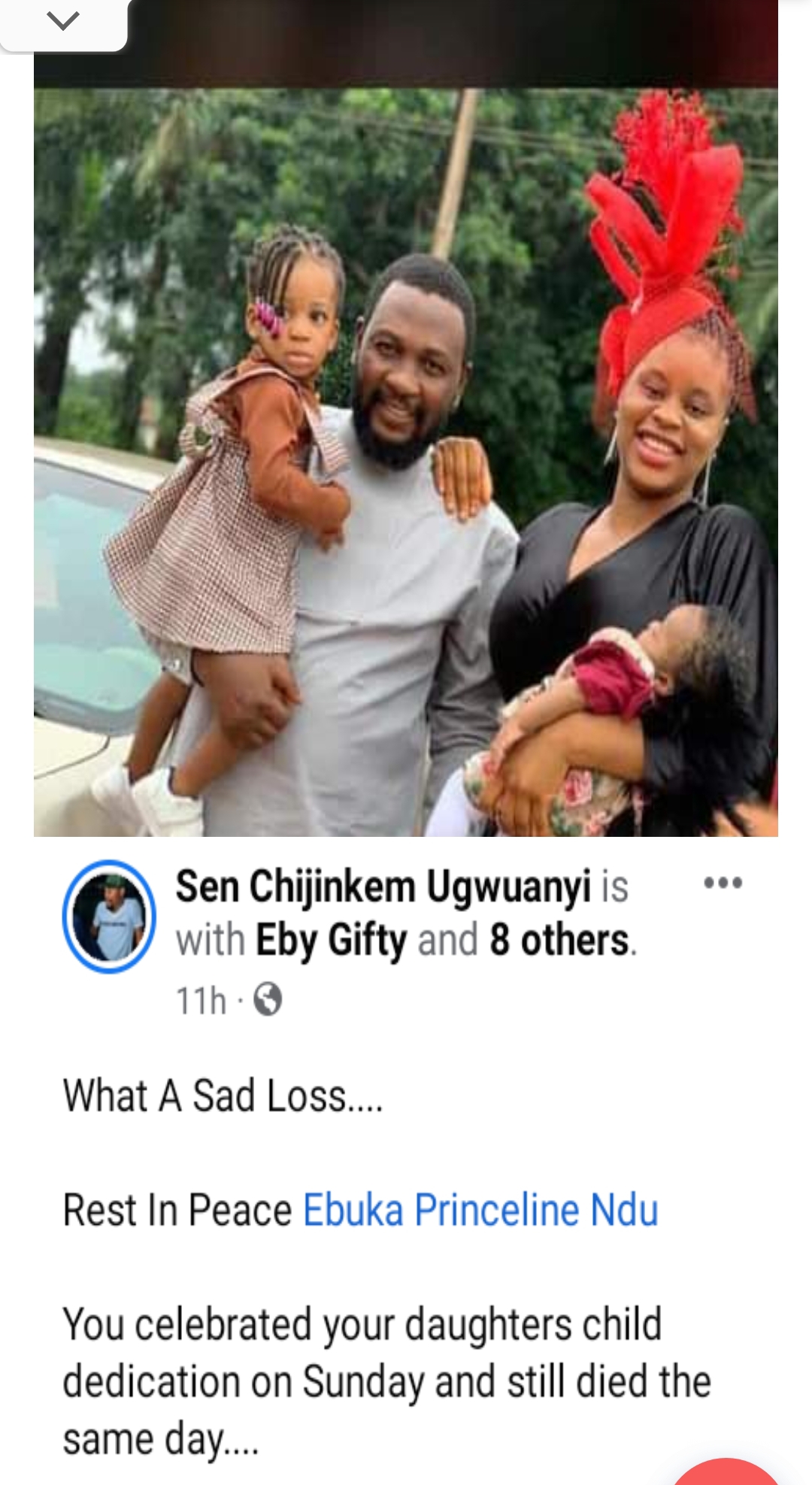Image resolution: width=812 pixels, height=1485 pixels.
Task: Open the three-dot post options menu
Action: [723, 883]
